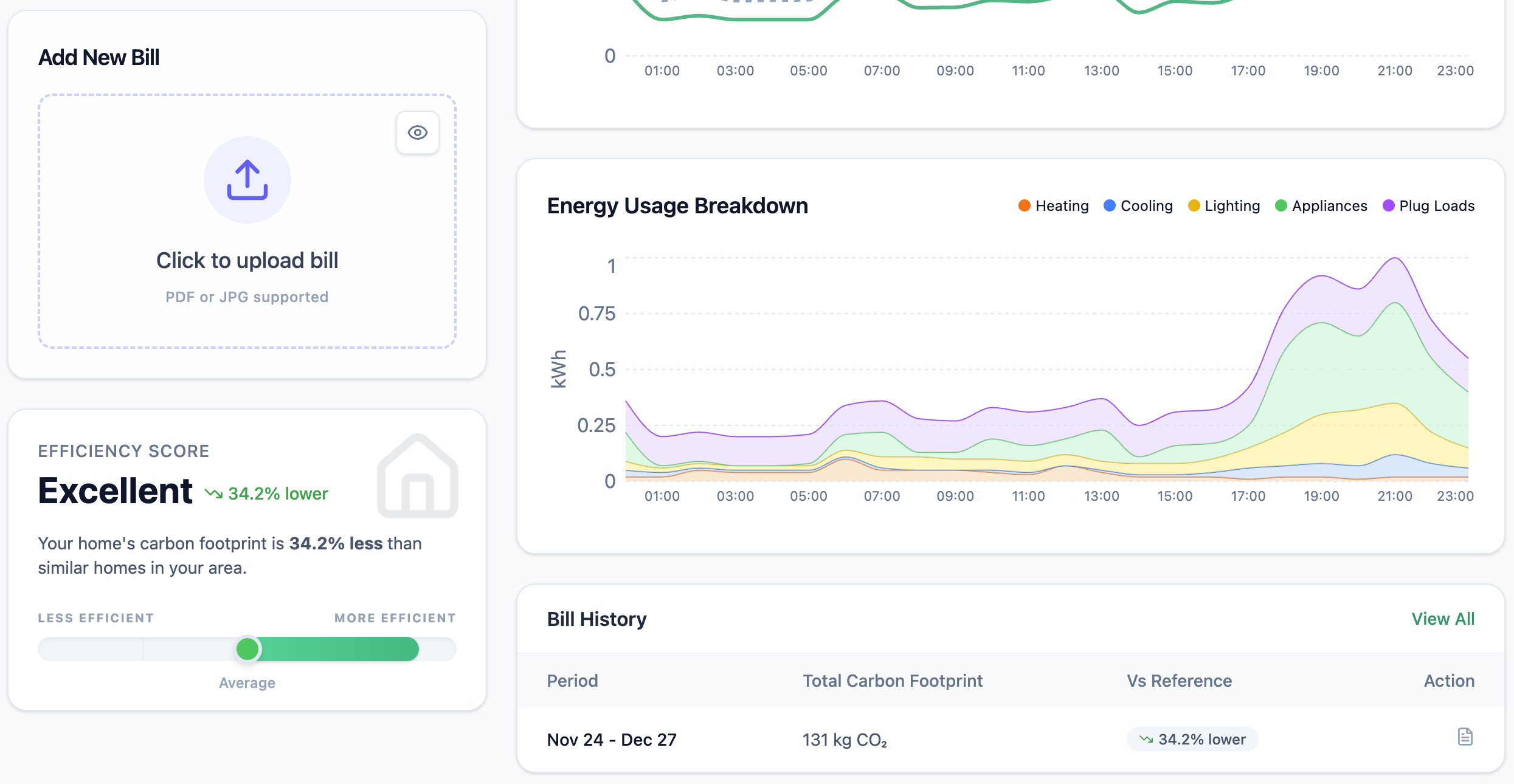Toggle the eye preview button
The image size is (1514, 784).
tap(417, 132)
